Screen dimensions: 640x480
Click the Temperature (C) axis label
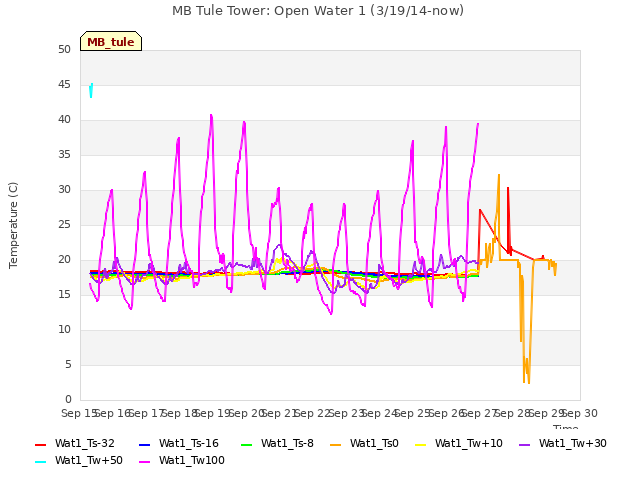pyautogui.click(x=13, y=225)
